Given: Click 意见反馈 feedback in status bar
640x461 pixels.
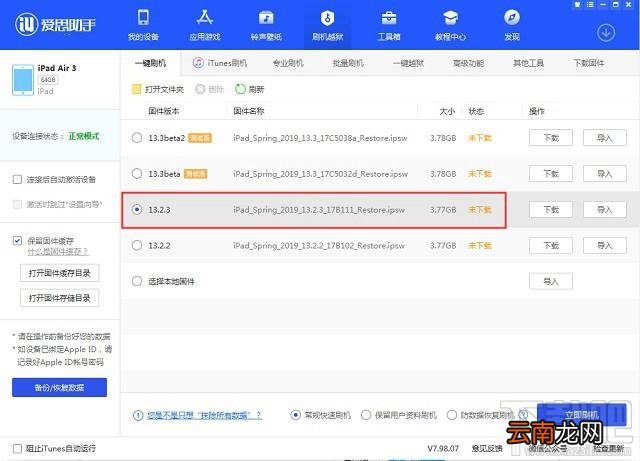Looking at the screenshot, I should coord(487,448).
